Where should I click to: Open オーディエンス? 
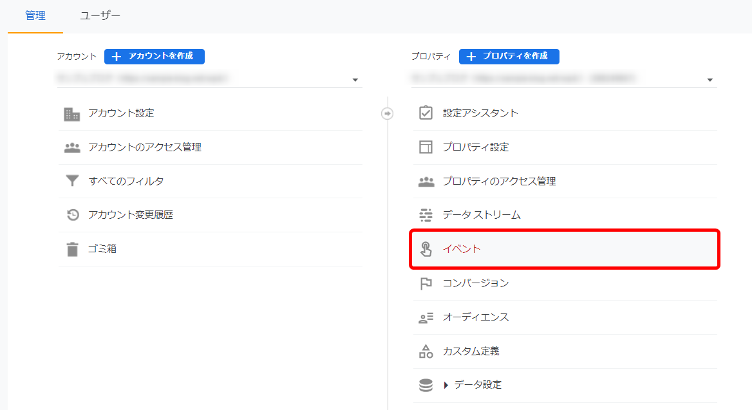[476, 317]
